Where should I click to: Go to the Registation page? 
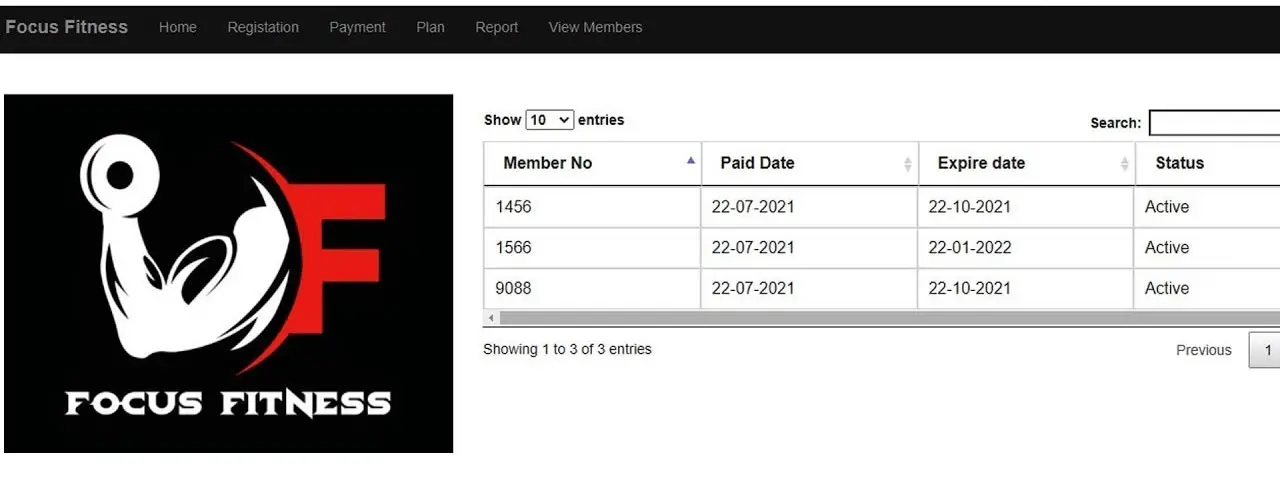point(263,27)
